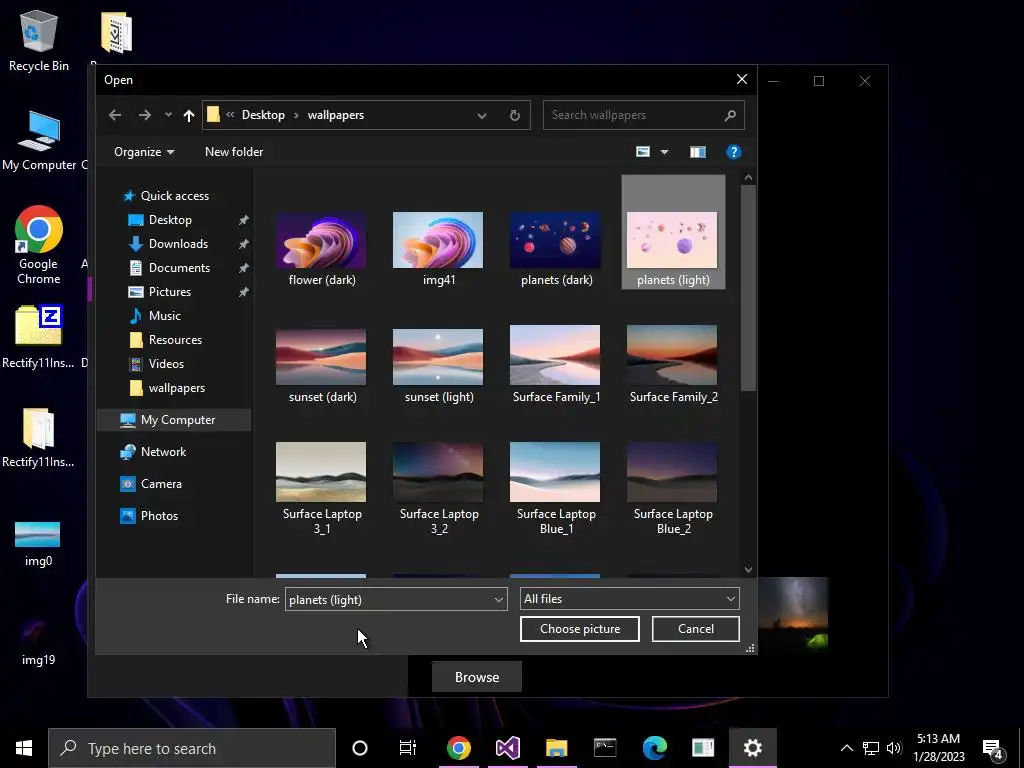The width and height of the screenshot is (1024, 768).
Task: Select the sunset (light) wallpaper
Action: point(438,365)
